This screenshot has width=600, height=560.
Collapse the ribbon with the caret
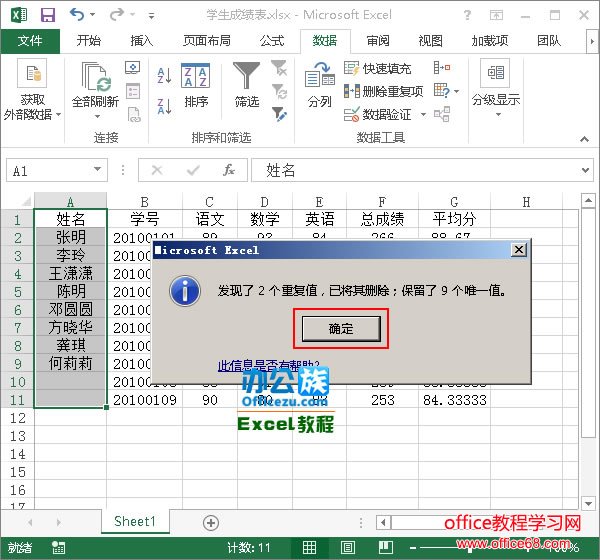coord(584,139)
